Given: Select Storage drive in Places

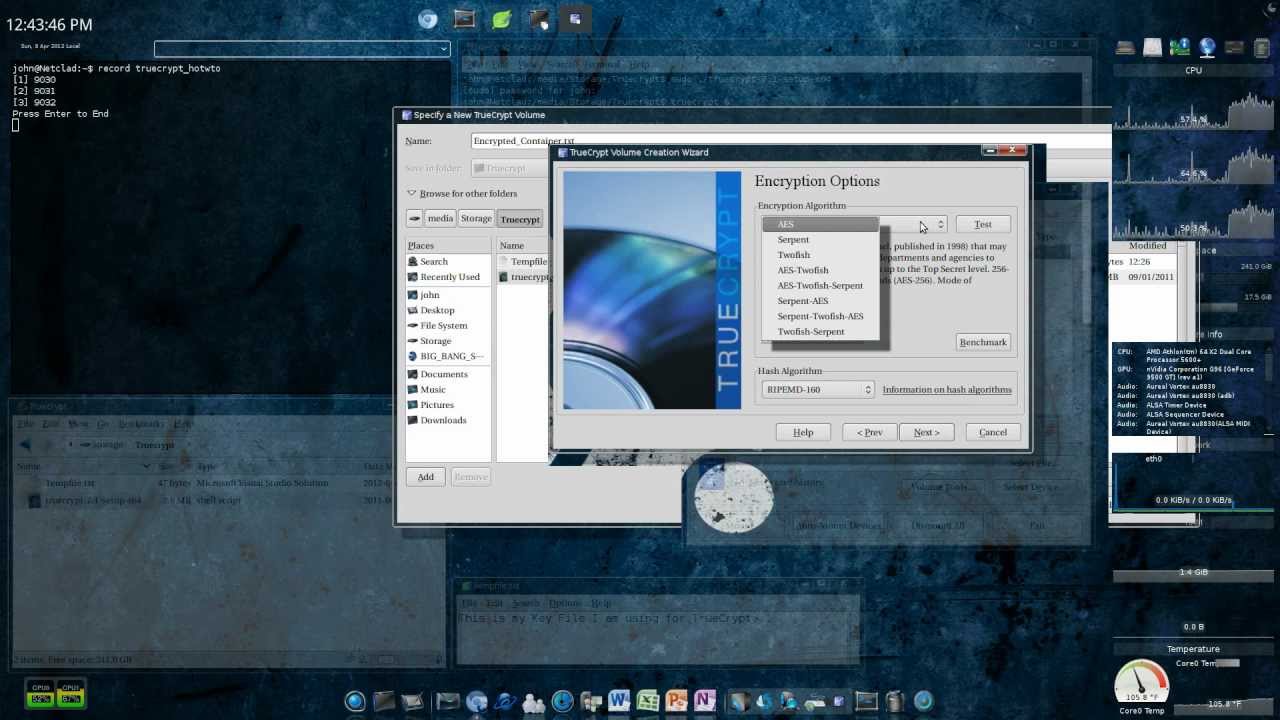Looking at the screenshot, I should tap(448, 341).
